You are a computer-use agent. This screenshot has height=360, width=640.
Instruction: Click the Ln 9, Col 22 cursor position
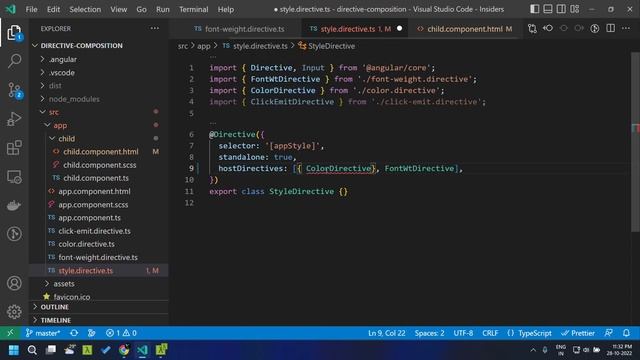click(x=387, y=333)
